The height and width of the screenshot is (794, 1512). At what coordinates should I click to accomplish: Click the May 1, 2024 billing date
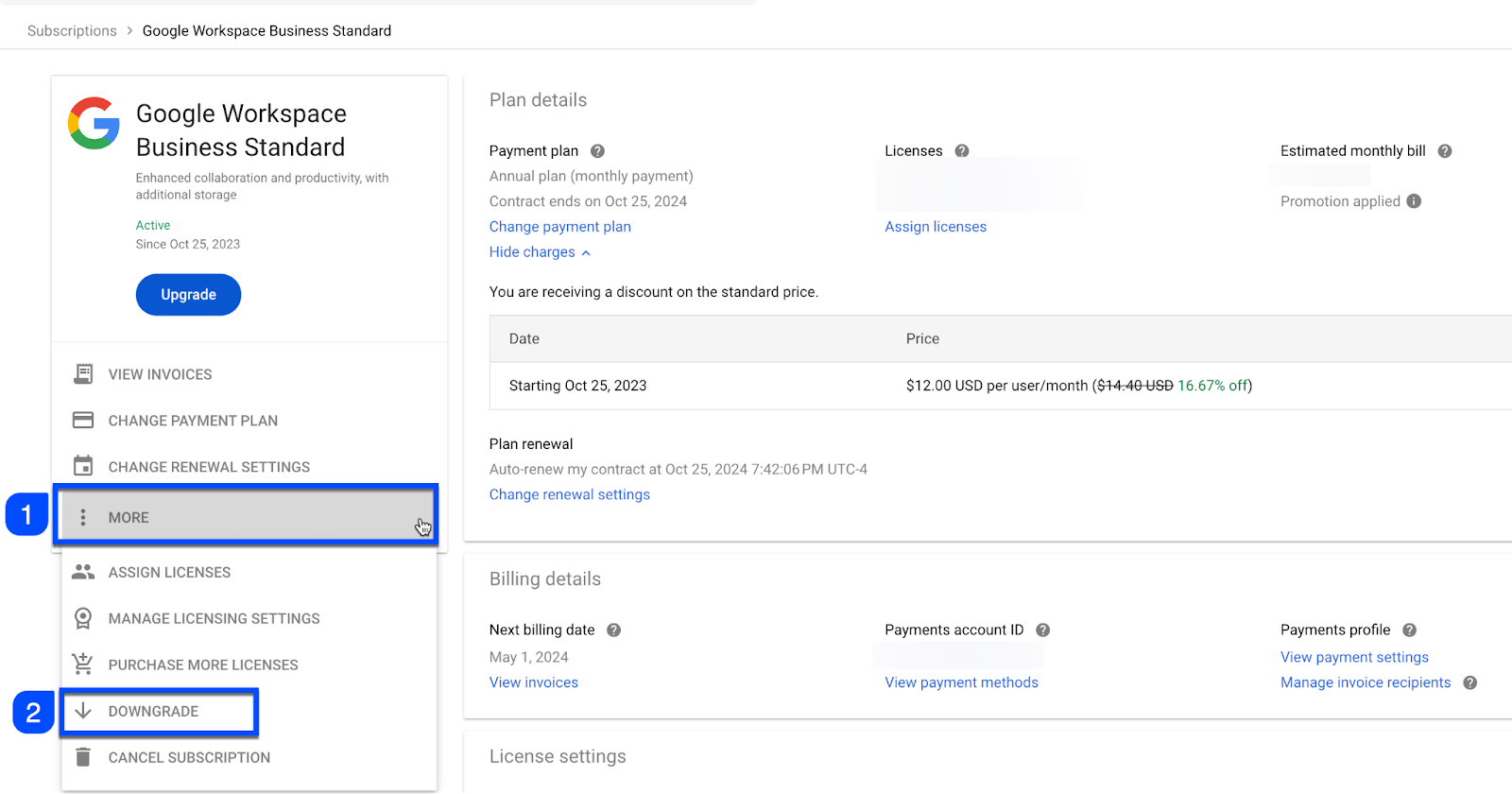pos(529,657)
